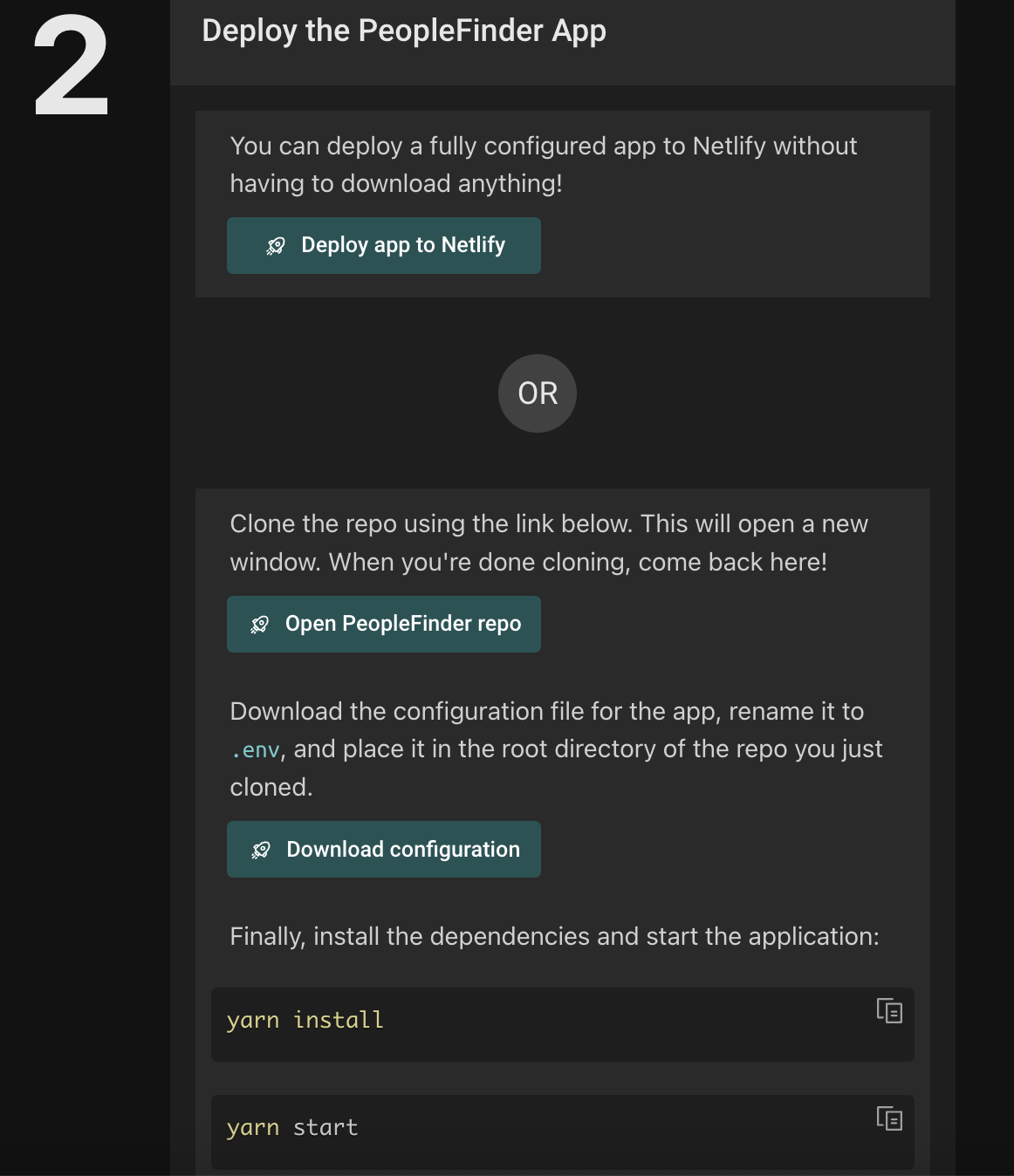Copy the yarn install command
The height and width of the screenshot is (1176, 1014).
889,1011
